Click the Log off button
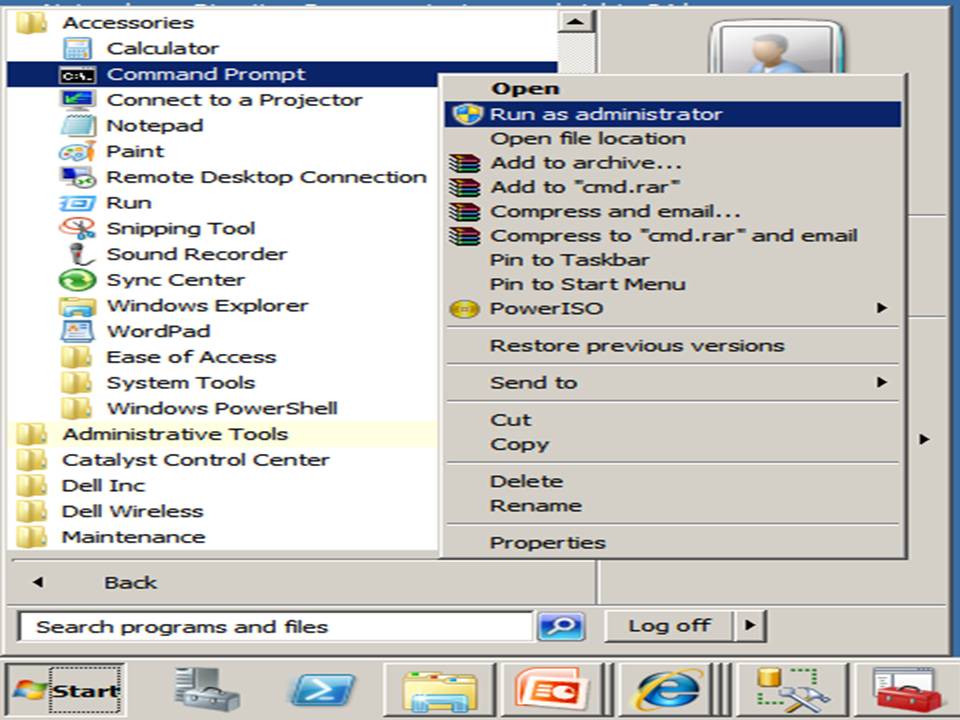The width and height of the screenshot is (960, 720). click(671, 626)
